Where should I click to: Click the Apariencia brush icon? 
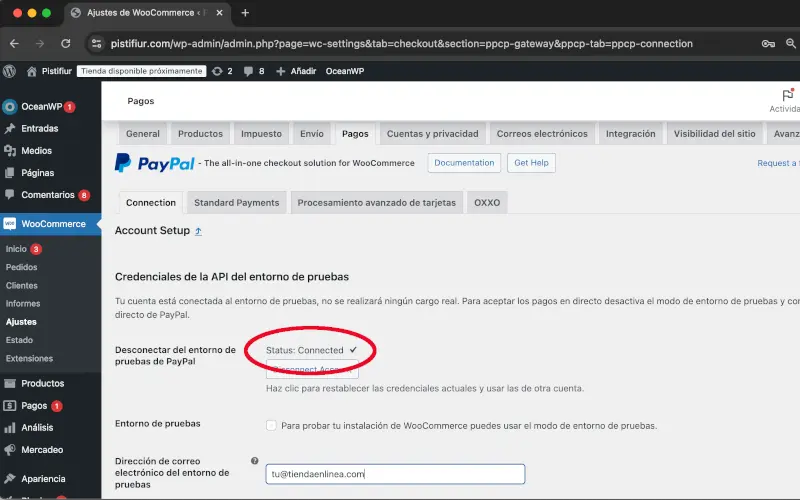point(10,479)
